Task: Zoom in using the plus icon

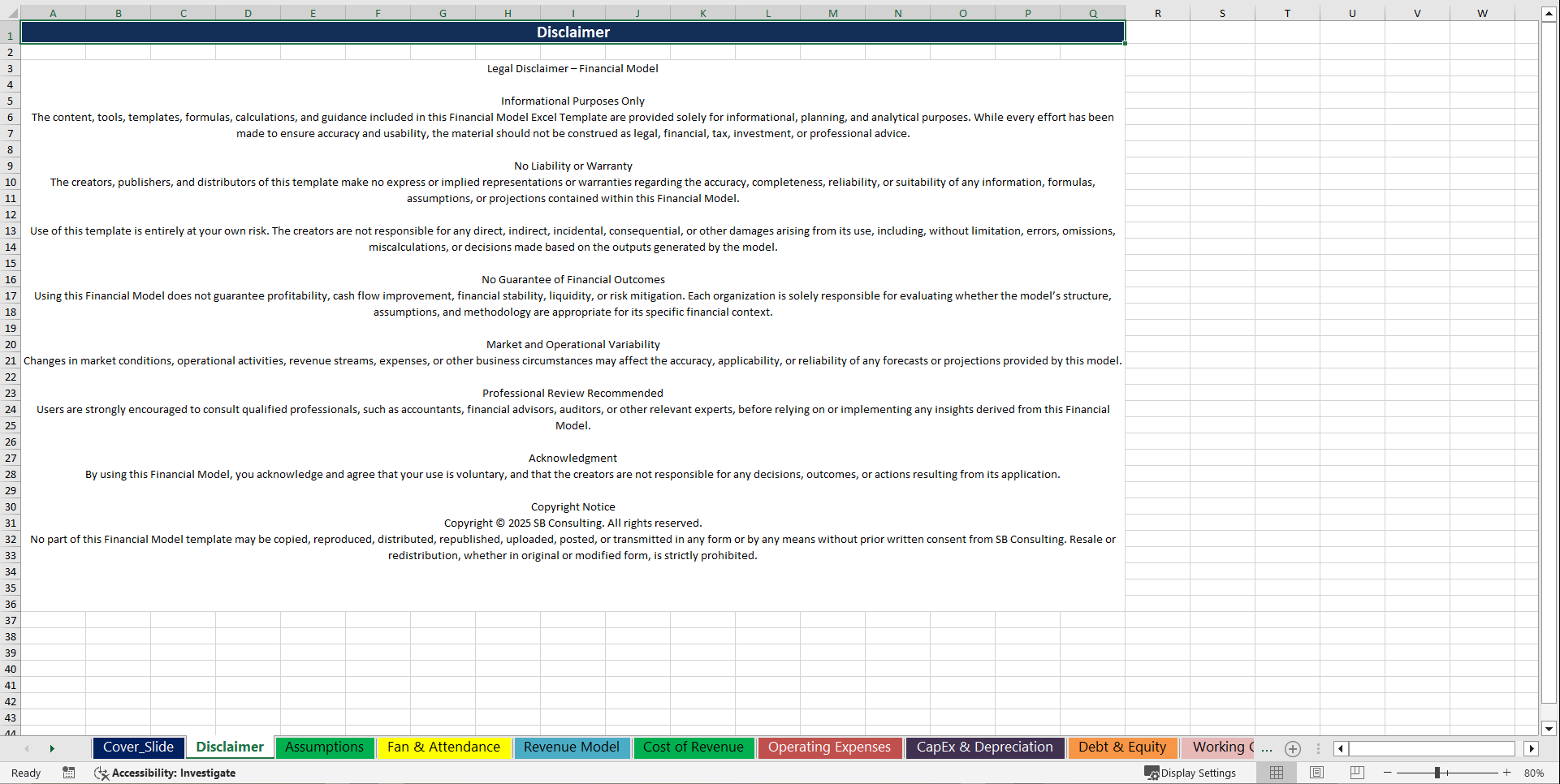Action: 1508,773
